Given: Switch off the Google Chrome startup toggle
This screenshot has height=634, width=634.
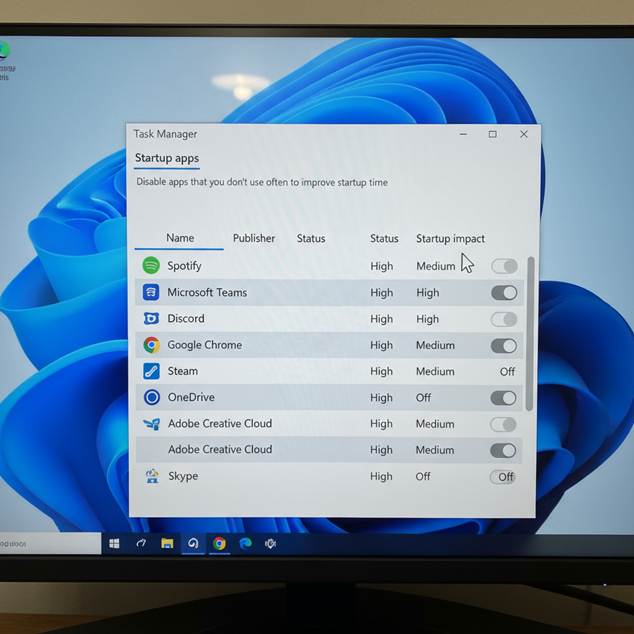Looking at the screenshot, I should [x=504, y=346].
